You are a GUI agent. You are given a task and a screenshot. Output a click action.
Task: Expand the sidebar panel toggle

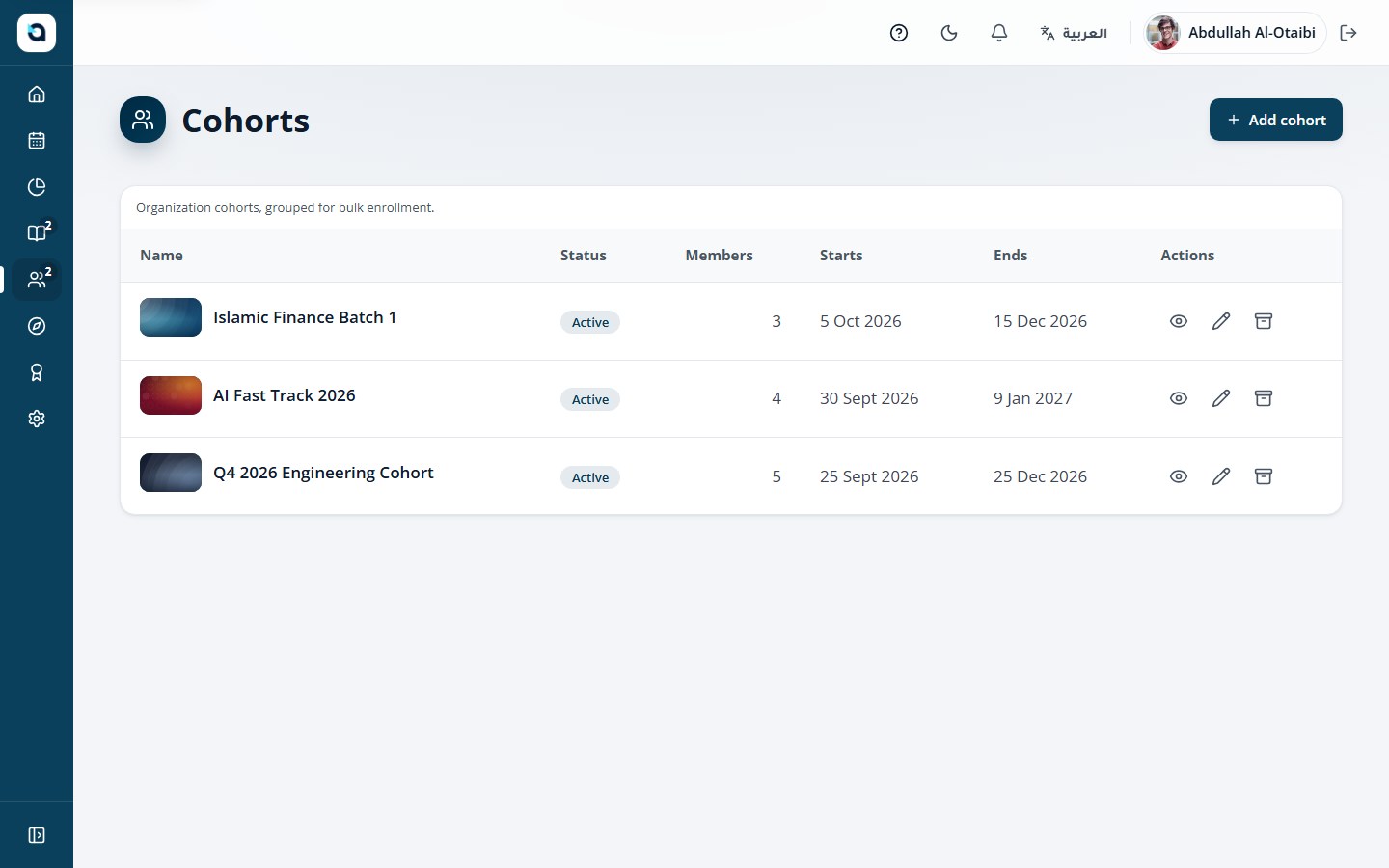[37, 835]
